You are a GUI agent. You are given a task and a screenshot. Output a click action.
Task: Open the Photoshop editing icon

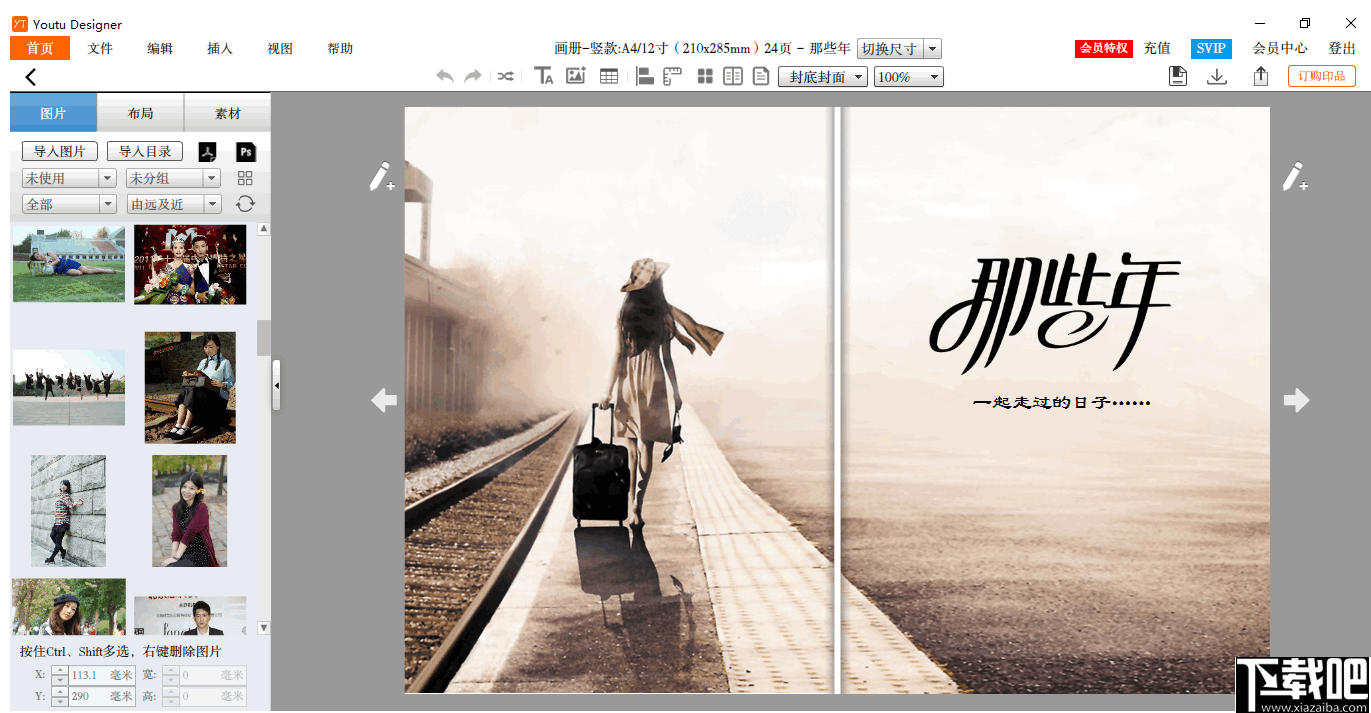tap(244, 152)
